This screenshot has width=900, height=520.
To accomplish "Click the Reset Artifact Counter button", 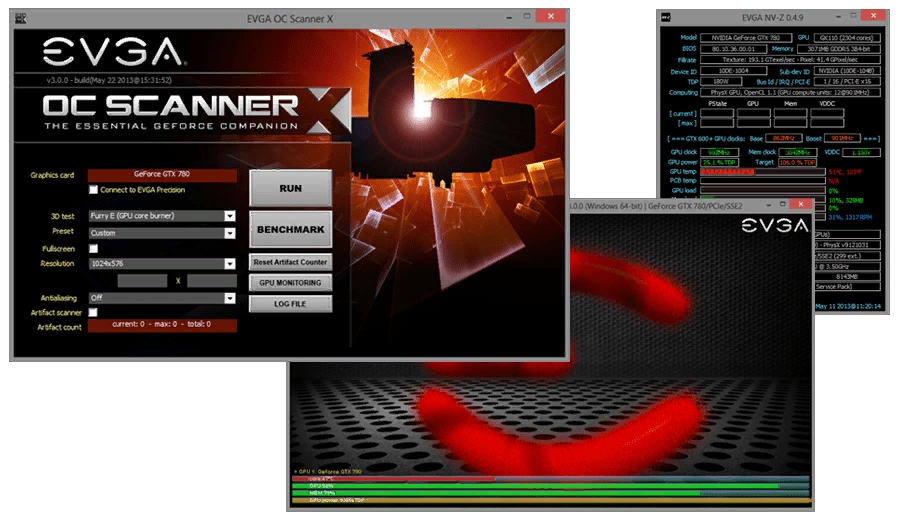I will coord(290,262).
